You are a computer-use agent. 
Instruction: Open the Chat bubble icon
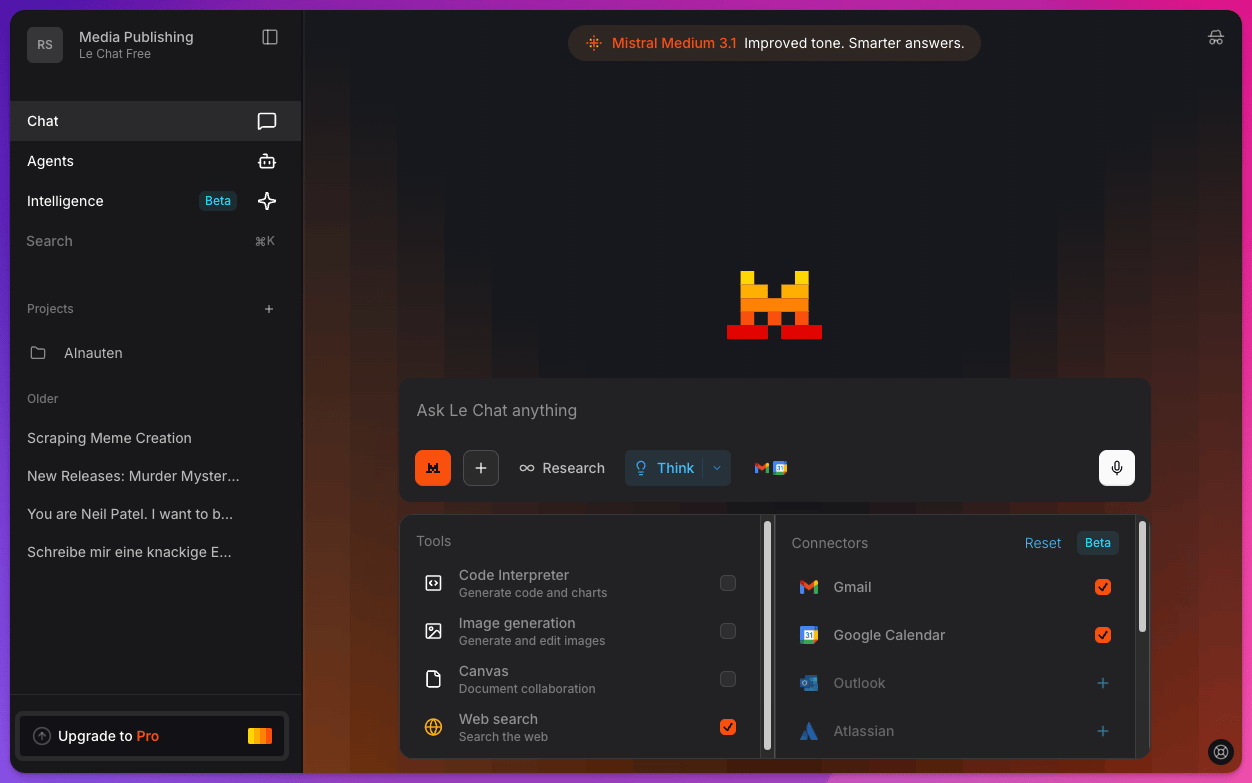267,121
